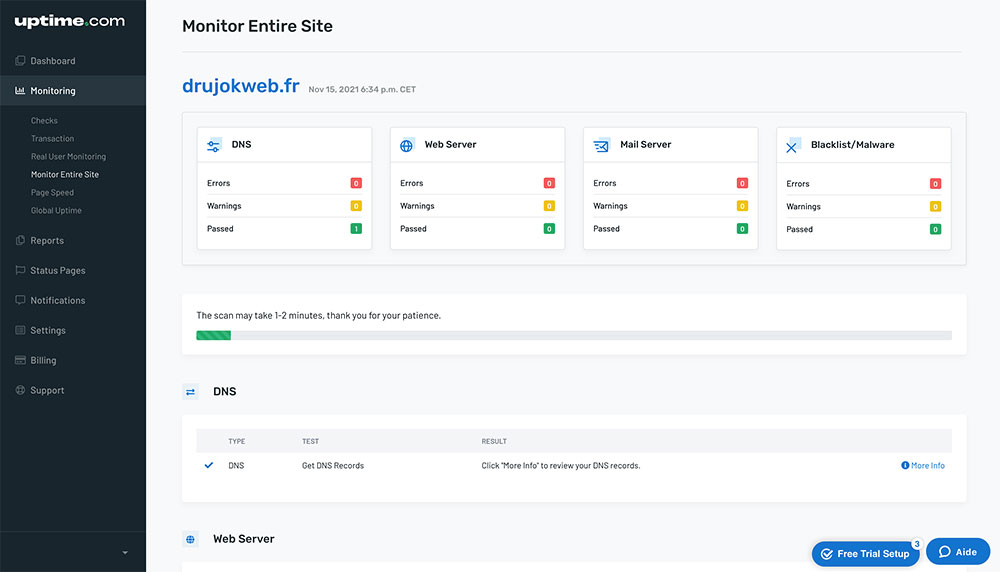Click the DNS section heading above table
Image resolution: width=1000 pixels, height=572 pixels.
(x=224, y=392)
